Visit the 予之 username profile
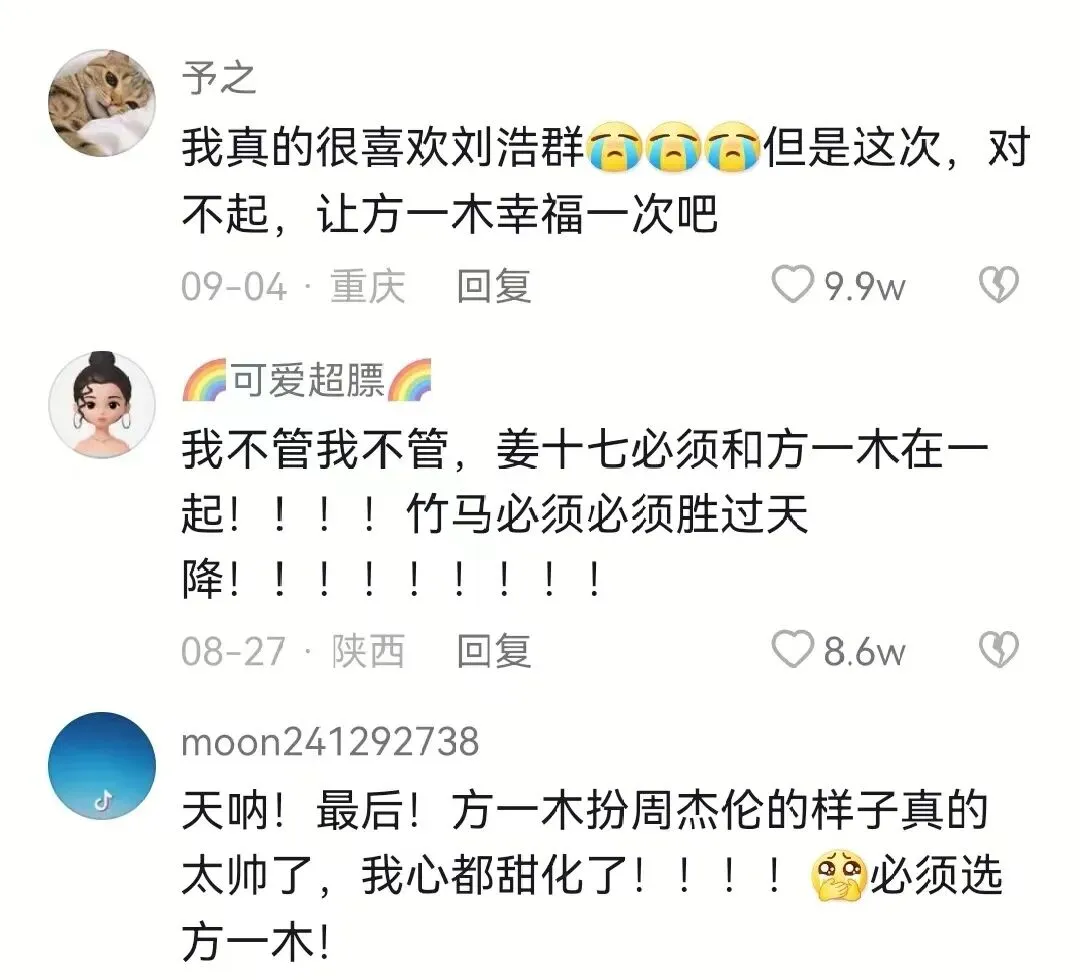 coord(219,78)
